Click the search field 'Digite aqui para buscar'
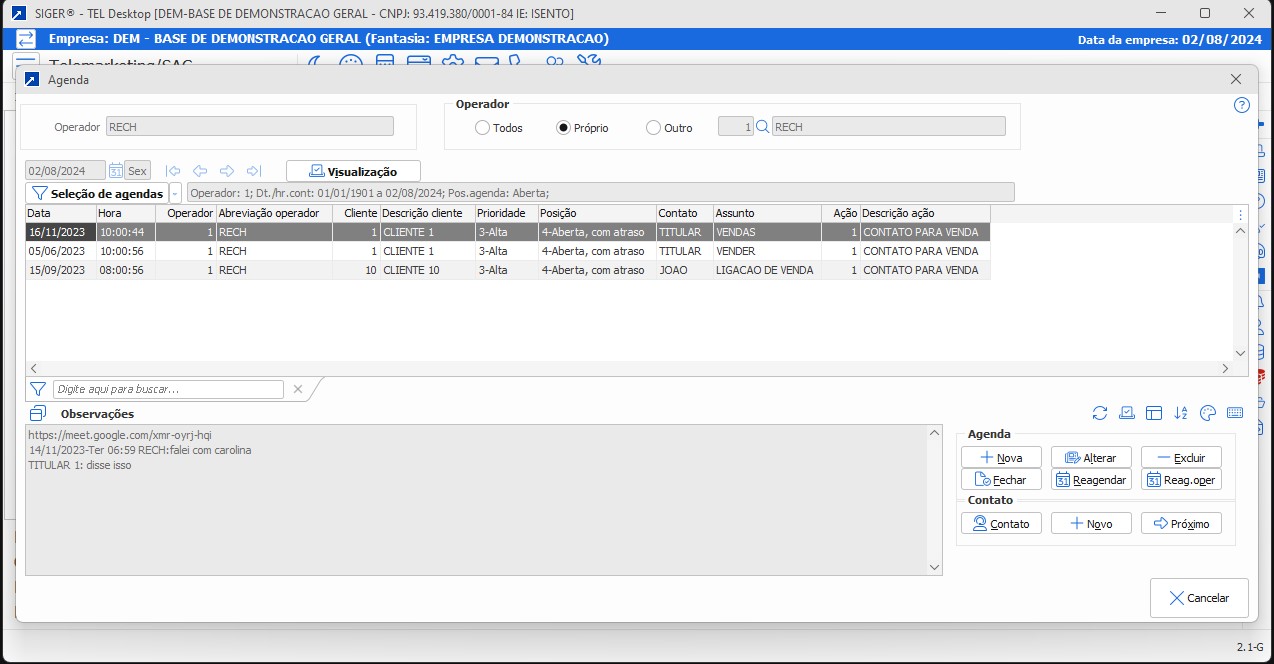The image size is (1274, 664). point(167,389)
